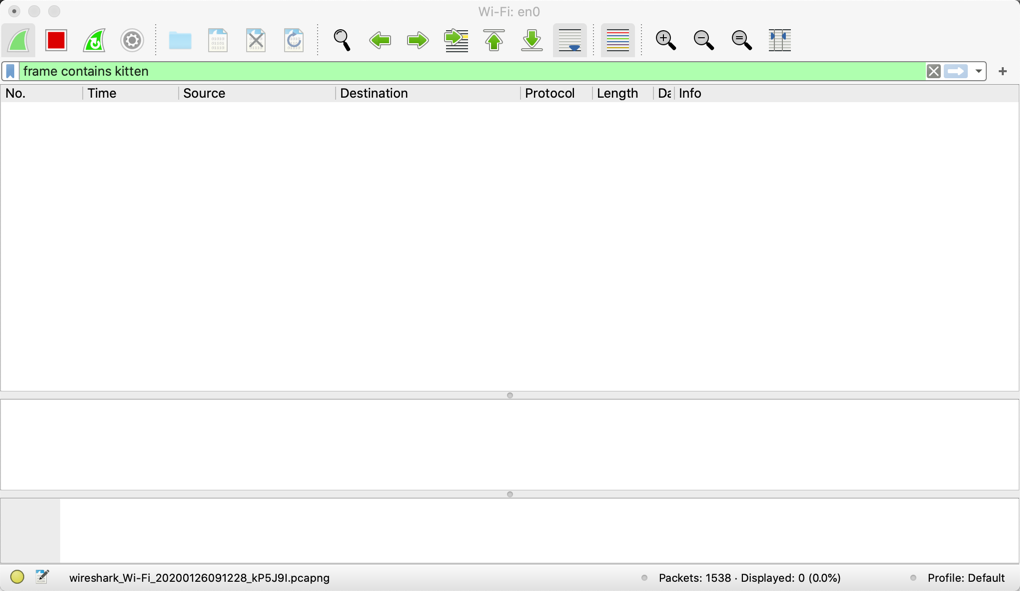Save this capture file icon
Viewport: 1020px width, 591px height.
(218, 40)
